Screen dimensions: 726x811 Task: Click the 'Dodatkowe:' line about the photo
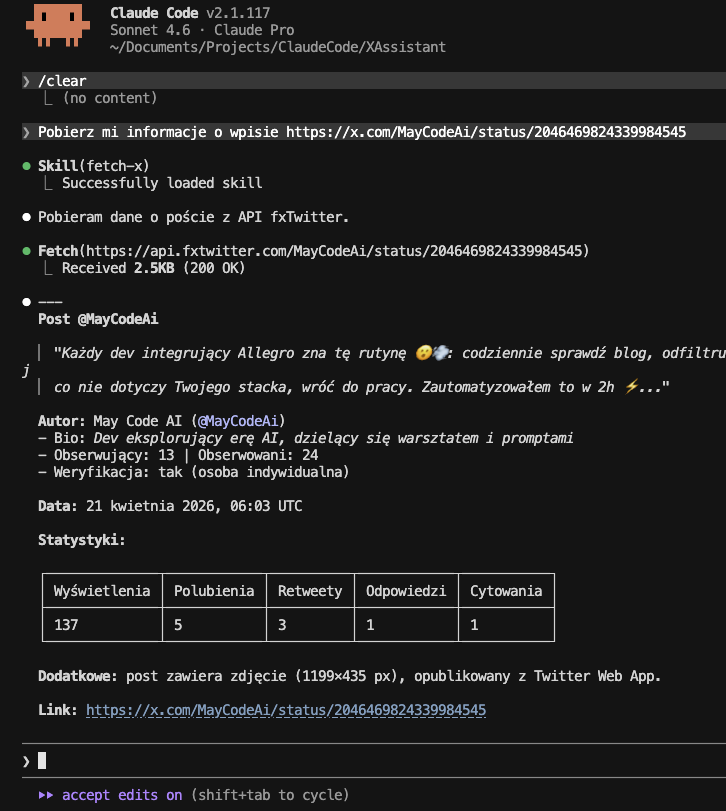[350, 676]
